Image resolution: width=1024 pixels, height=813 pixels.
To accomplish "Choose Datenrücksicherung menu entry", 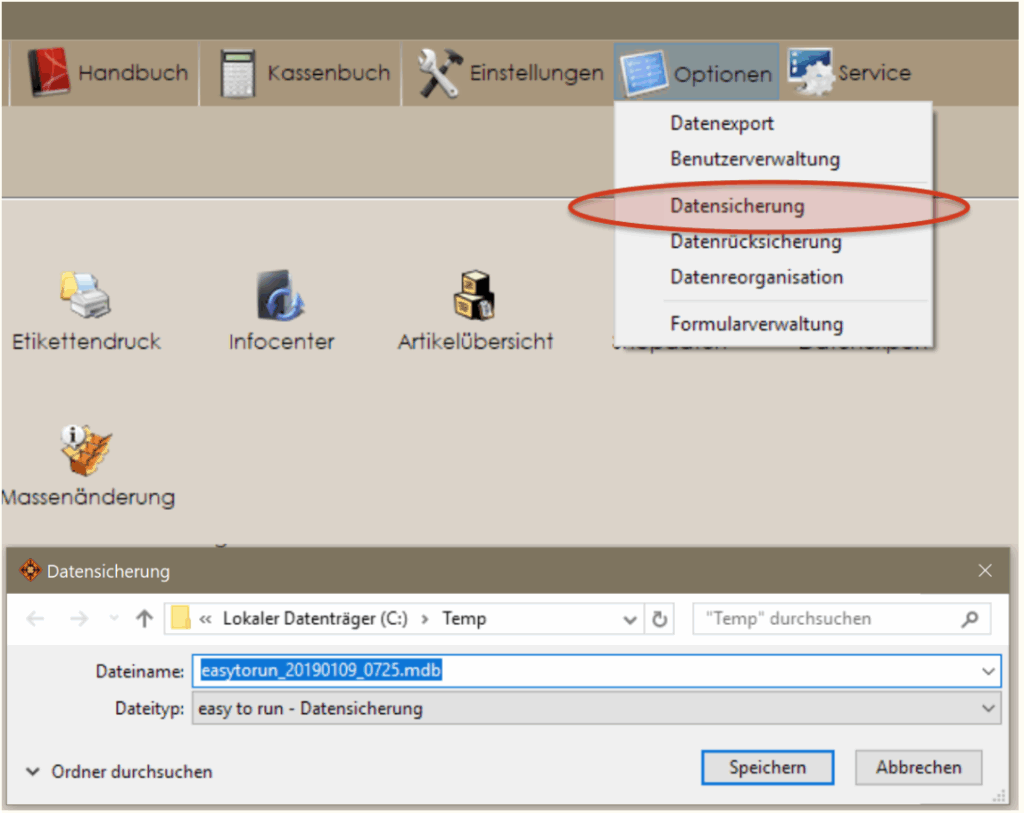I will click(x=756, y=242).
